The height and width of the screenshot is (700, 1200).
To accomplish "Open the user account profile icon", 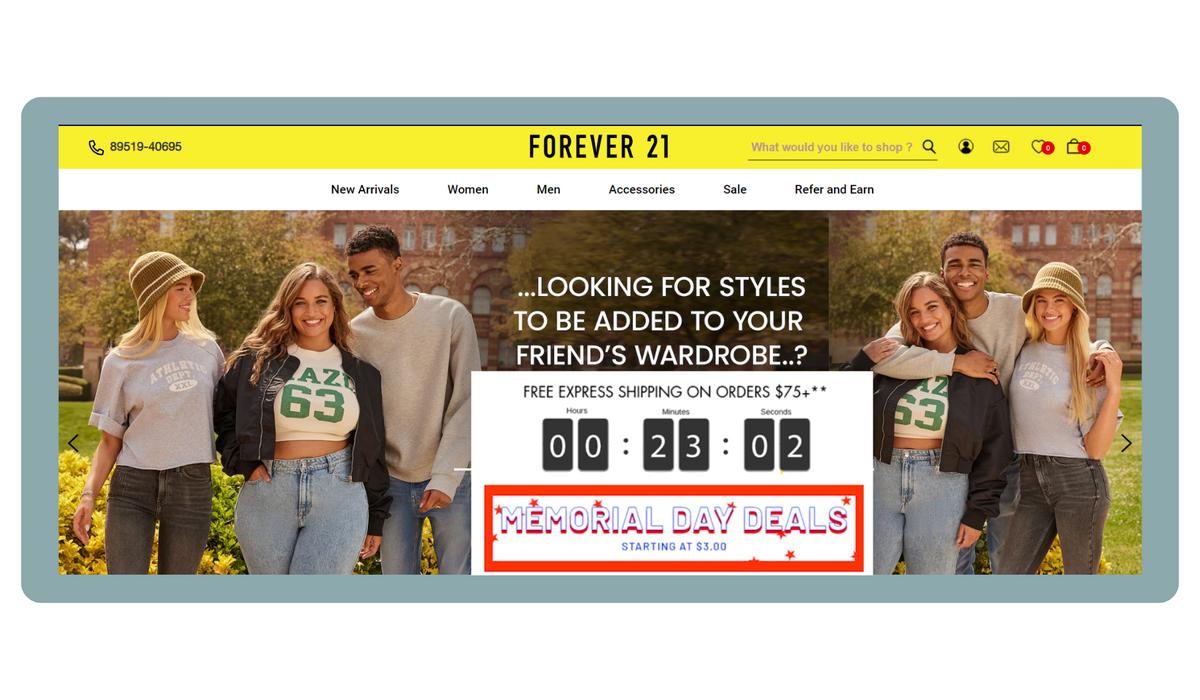I will coord(966,147).
